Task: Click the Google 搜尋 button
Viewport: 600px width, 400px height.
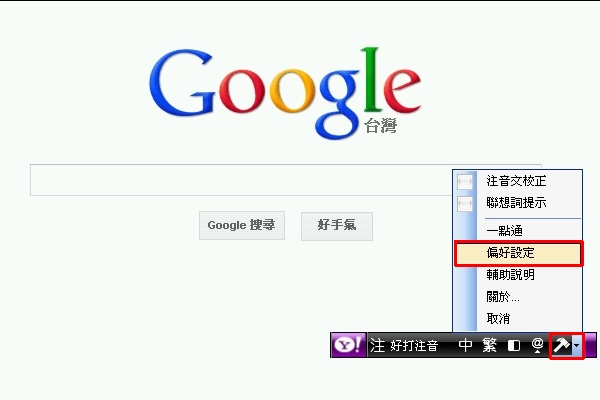Action: pyautogui.click(x=242, y=225)
